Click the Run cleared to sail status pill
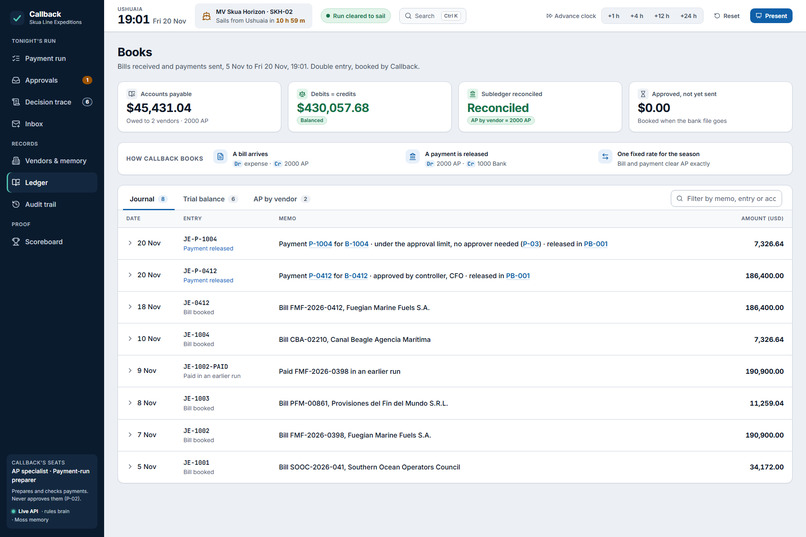This screenshot has width=806, height=537. click(356, 16)
